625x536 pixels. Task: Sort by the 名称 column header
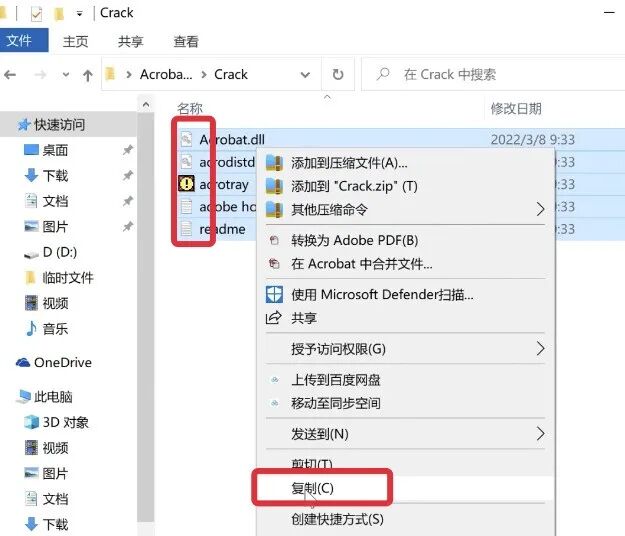[190, 108]
